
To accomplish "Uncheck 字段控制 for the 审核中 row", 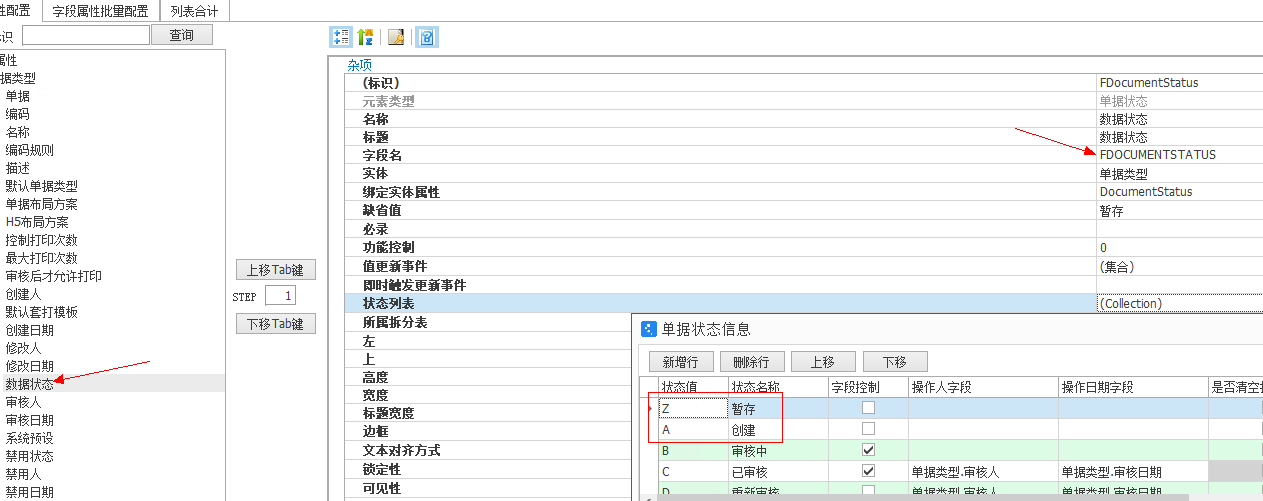I will [868, 451].
